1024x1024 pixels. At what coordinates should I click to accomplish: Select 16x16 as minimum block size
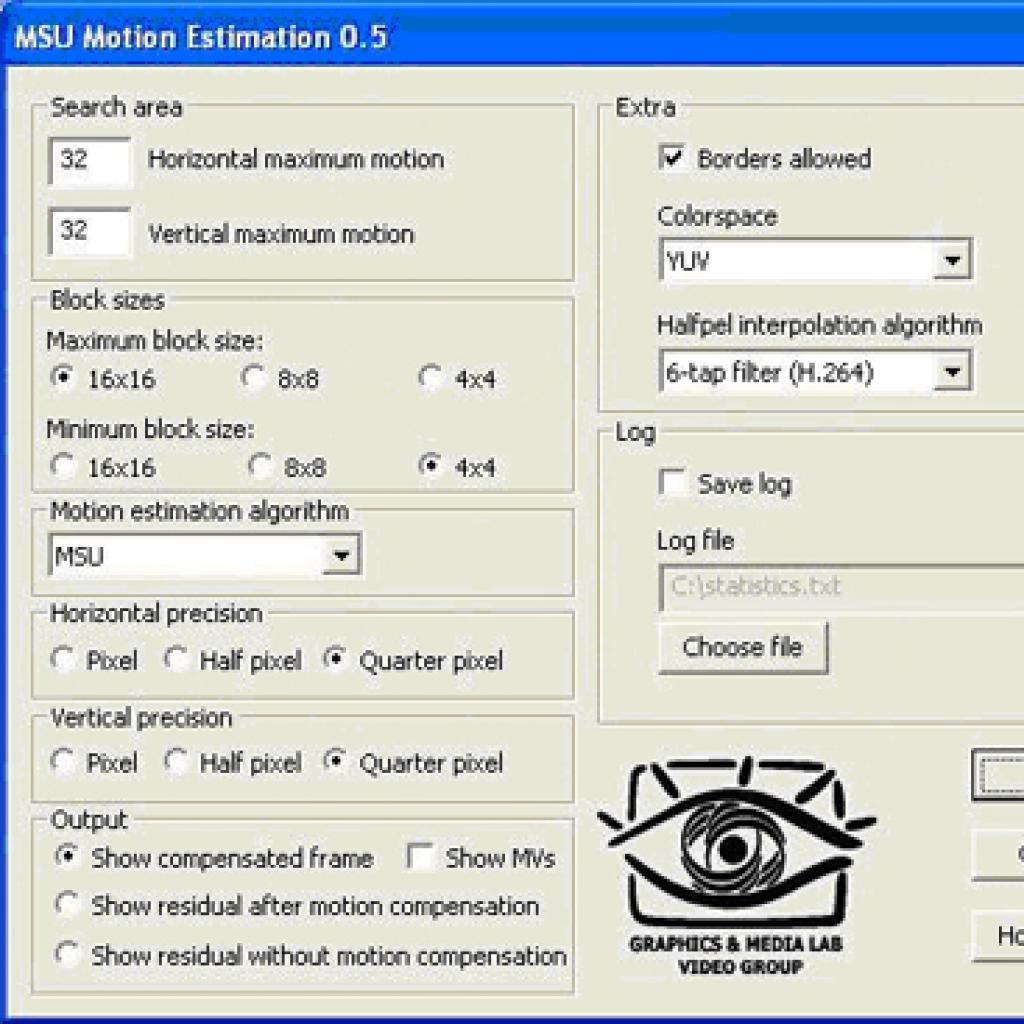point(63,466)
